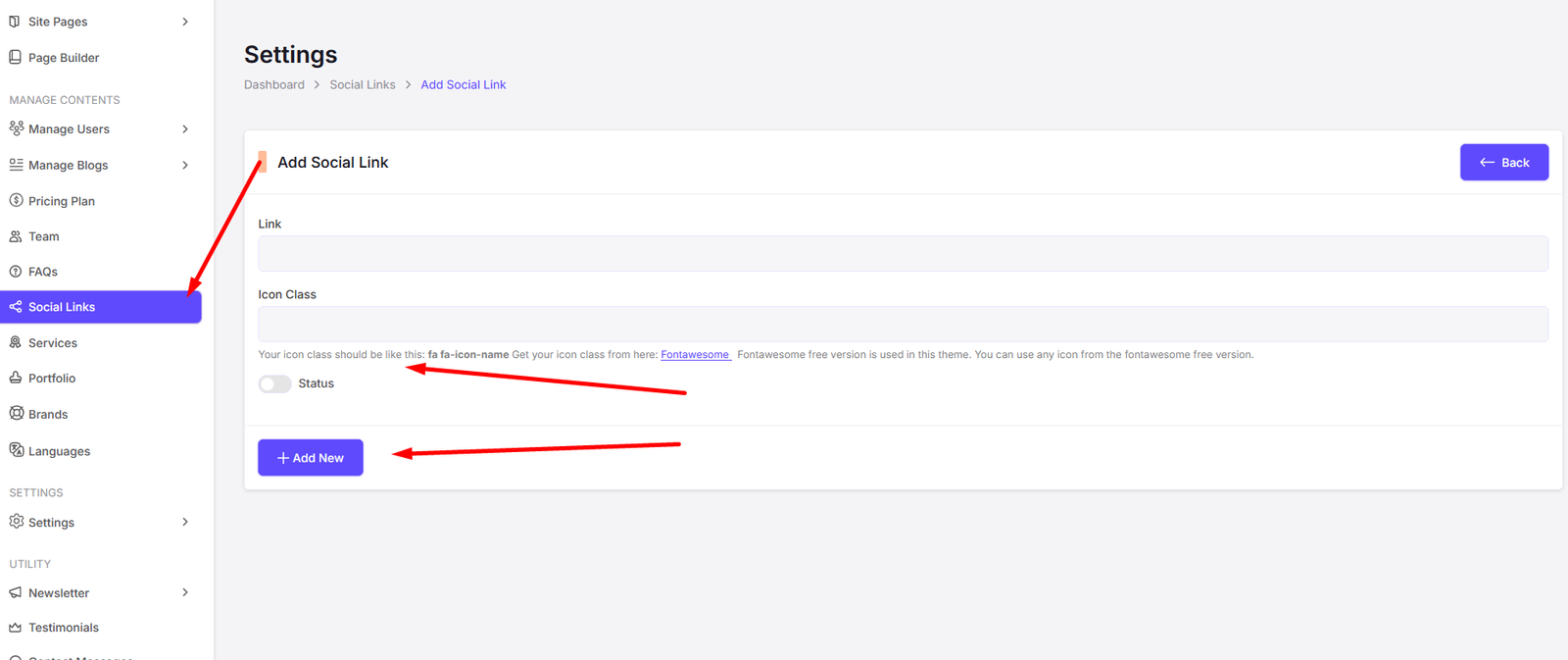Enable the Status toggle switch
This screenshot has width=1568, height=660.
point(274,383)
